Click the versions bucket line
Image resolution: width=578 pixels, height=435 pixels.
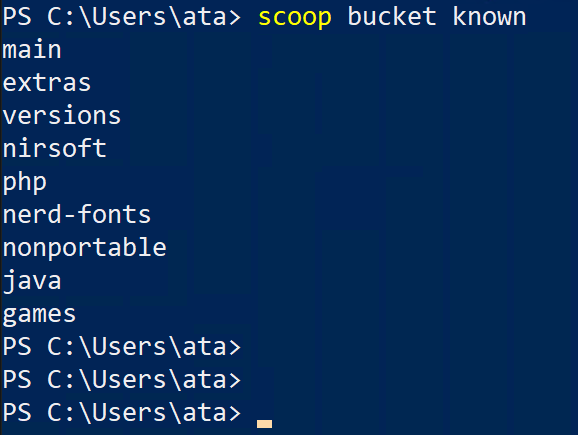coord(62,115)
